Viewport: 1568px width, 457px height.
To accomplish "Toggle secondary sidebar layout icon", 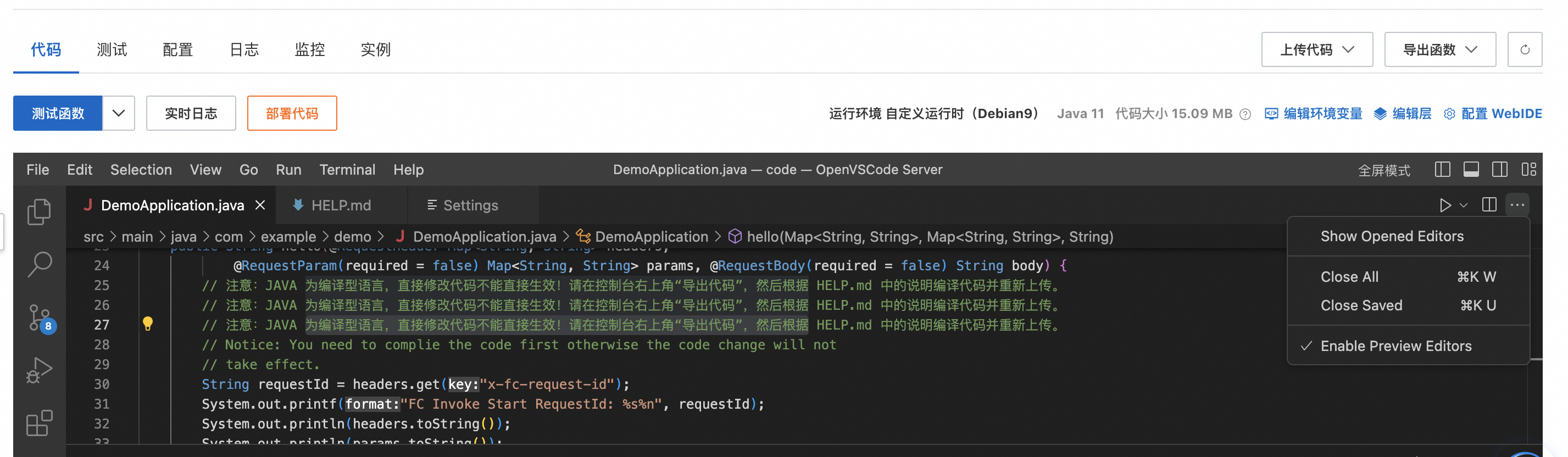I will coord(1499,169).
